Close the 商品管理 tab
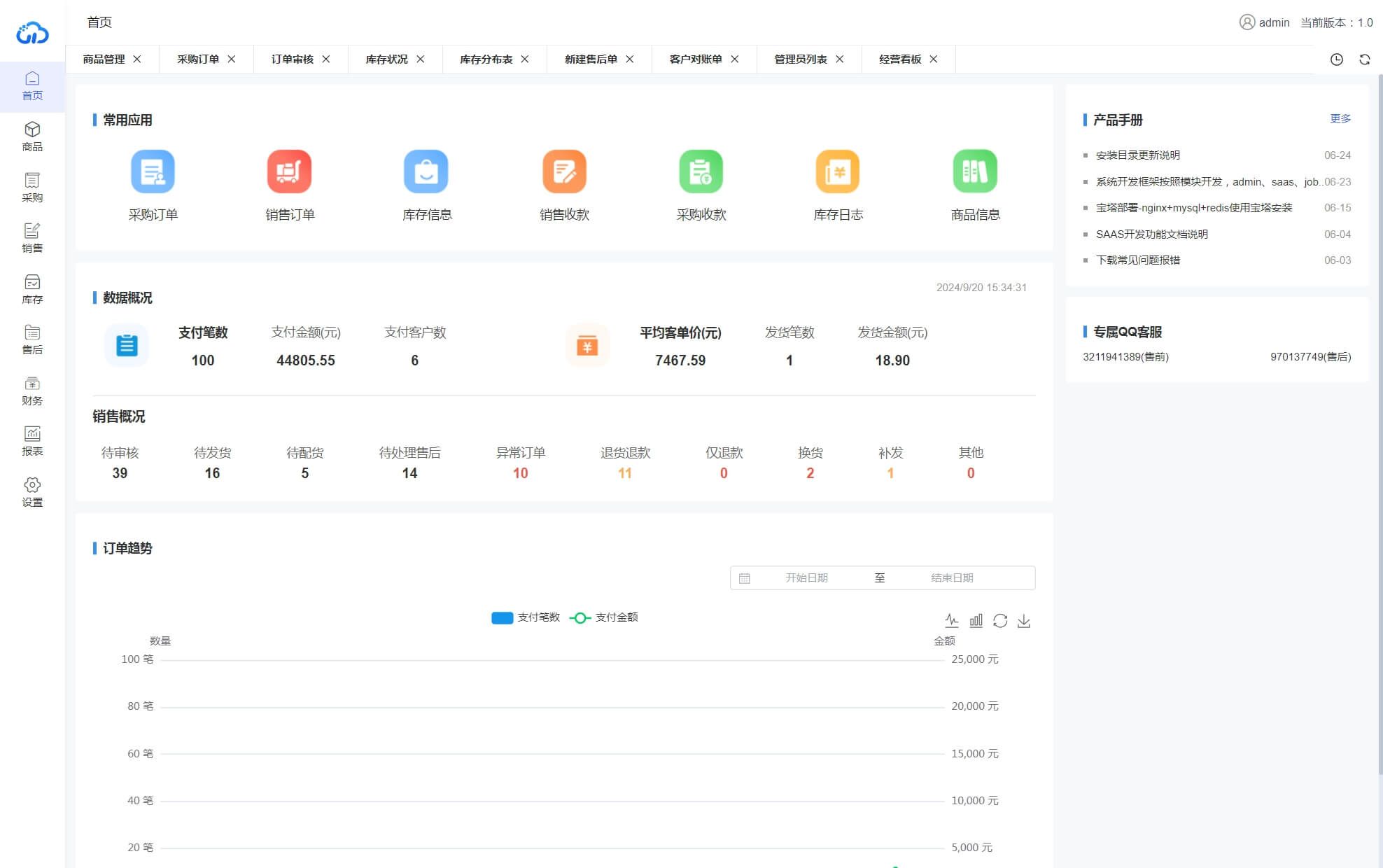The image size is (1383, 868). pos(137,59)
